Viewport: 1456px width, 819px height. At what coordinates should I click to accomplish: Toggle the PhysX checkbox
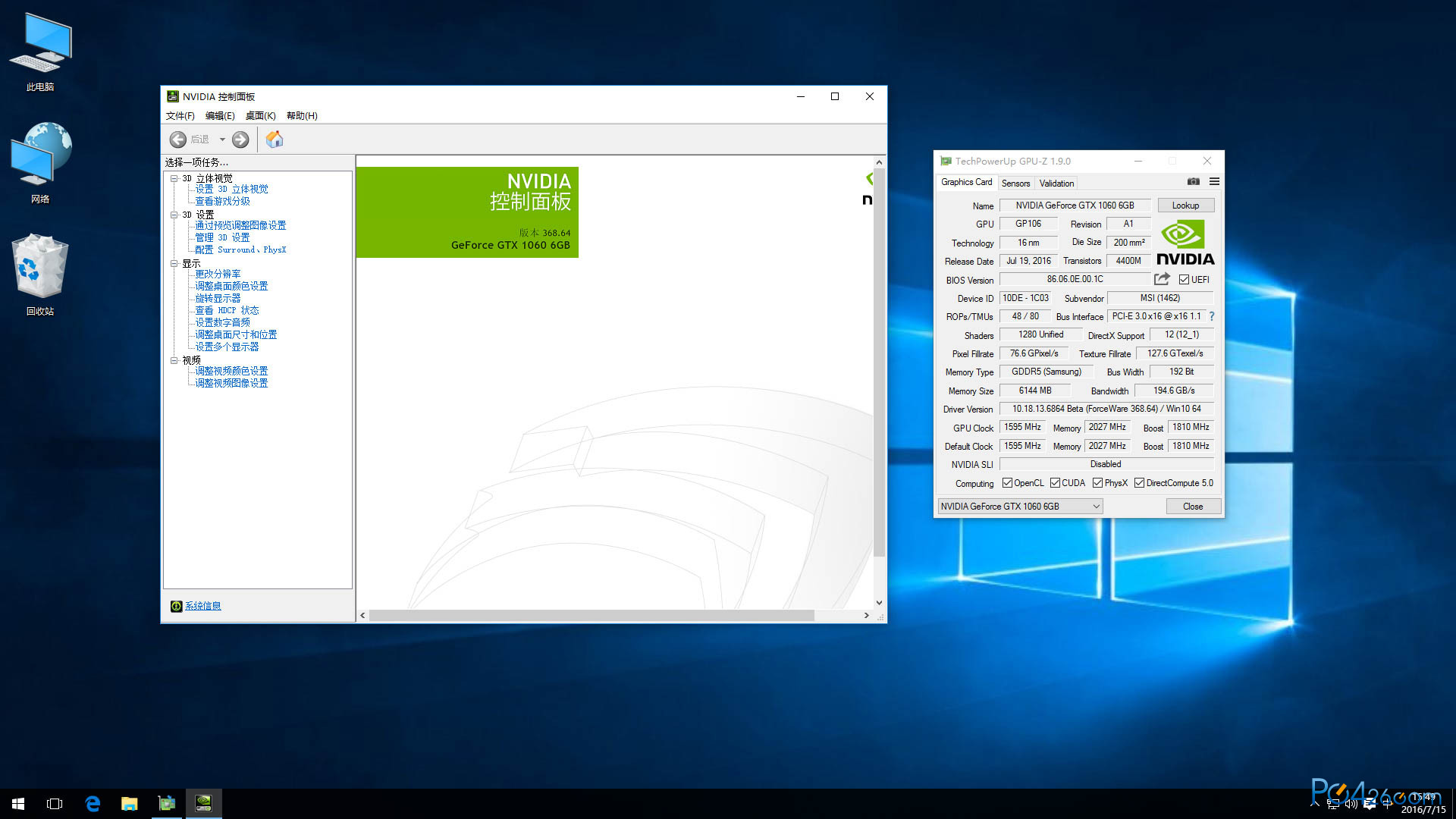1097,483
